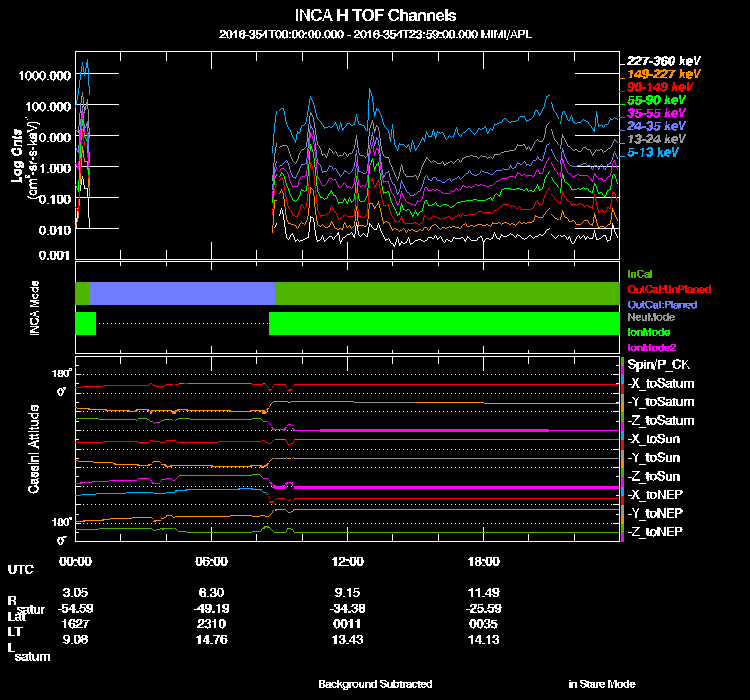The height and width of the screenshot is (700, 750).
Task: Select the 5-13 keV legend entry
Action: tap(654, 153)
